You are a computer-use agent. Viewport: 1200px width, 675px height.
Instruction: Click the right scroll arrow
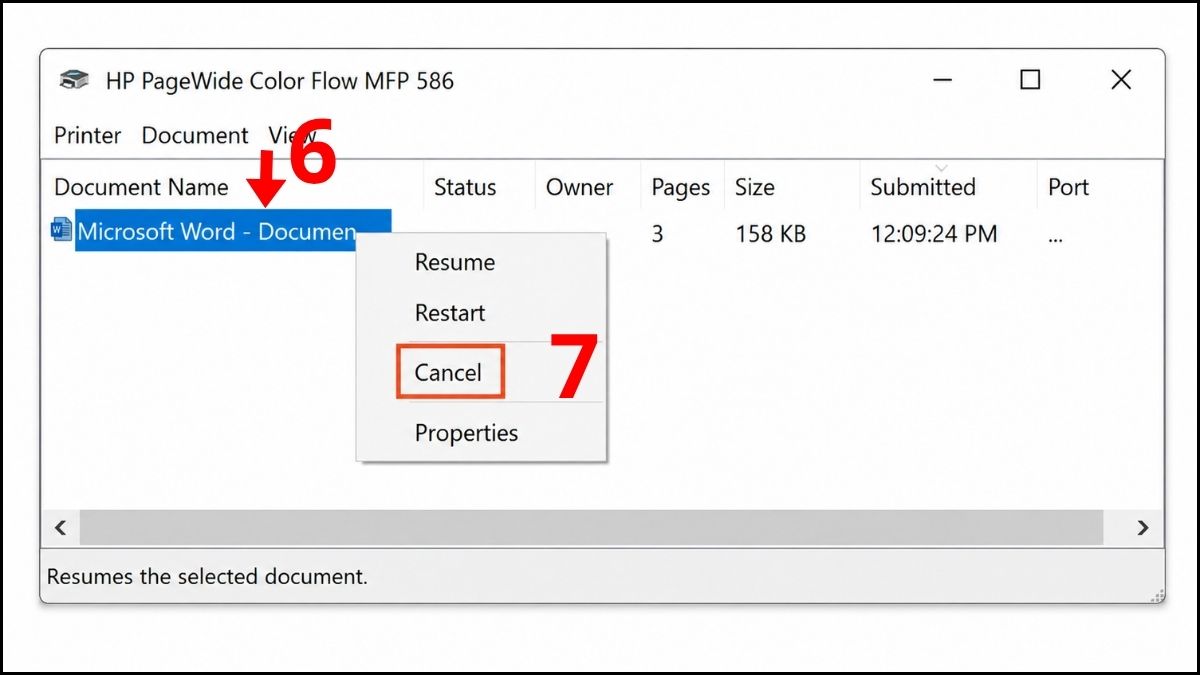1143,527
